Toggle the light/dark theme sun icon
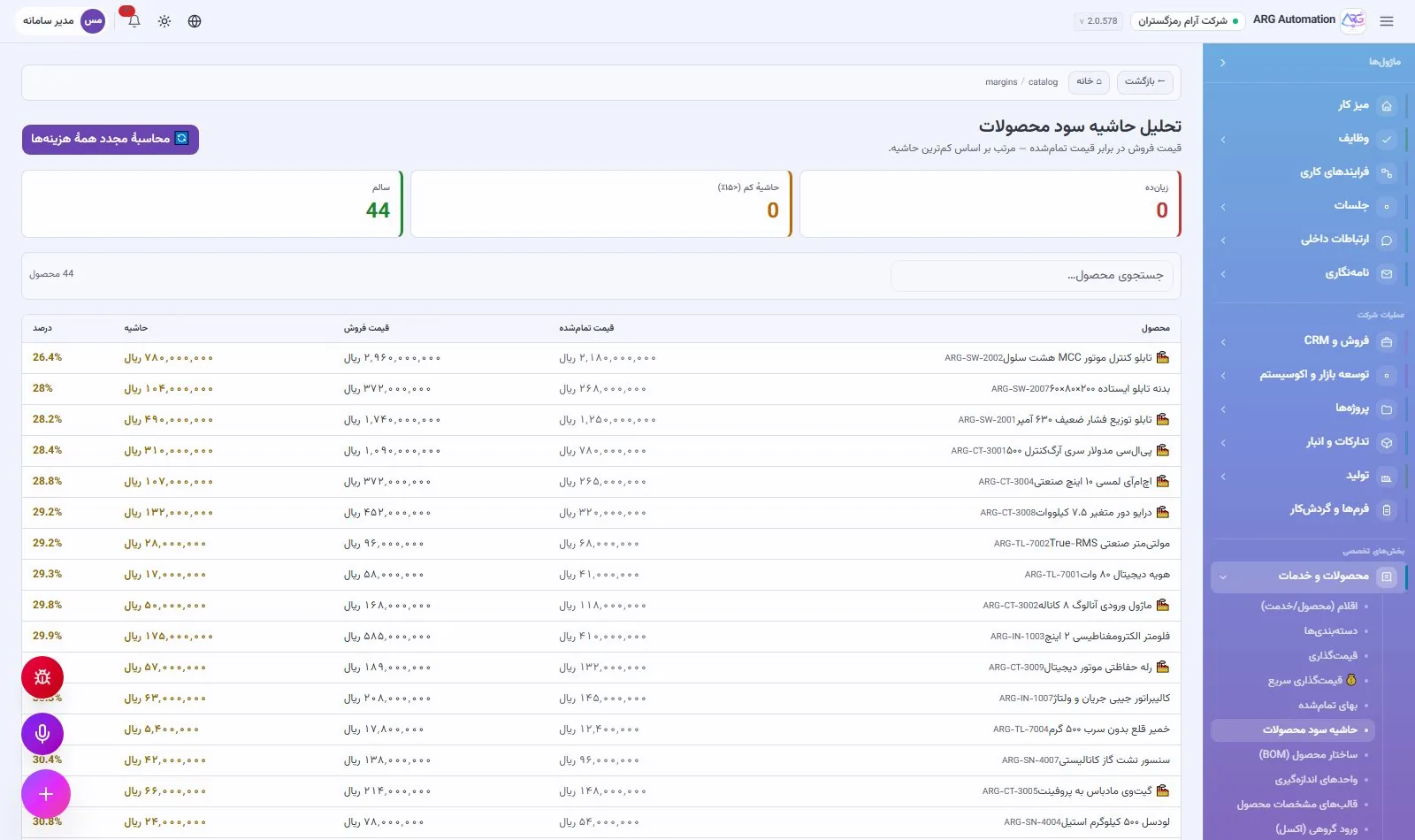Screen dimensions: 1415x840 tap(164, 21)
